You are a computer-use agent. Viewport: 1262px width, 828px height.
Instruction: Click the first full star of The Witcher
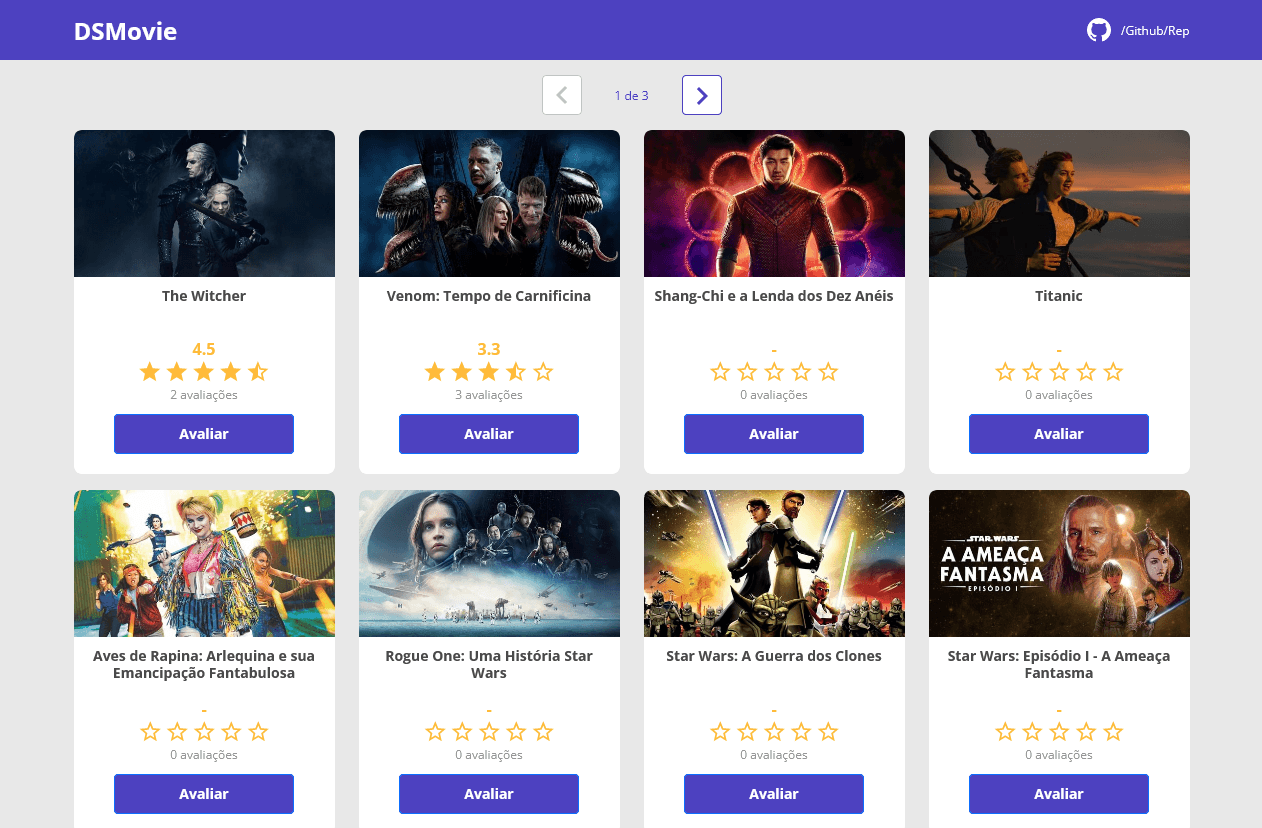coord(150,372)
